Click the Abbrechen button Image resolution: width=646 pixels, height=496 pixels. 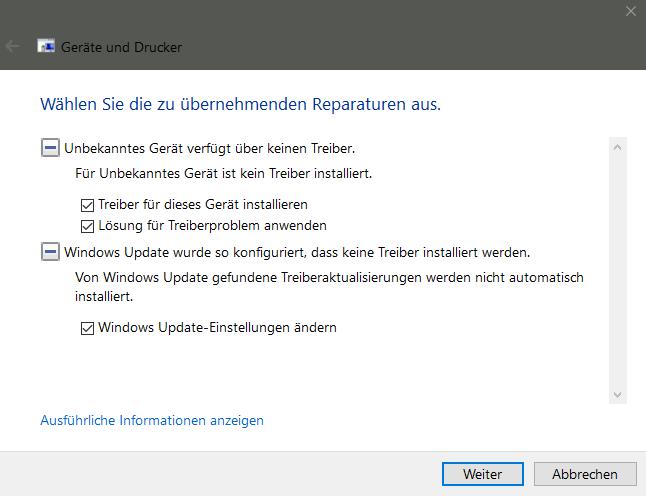point(585,474)
